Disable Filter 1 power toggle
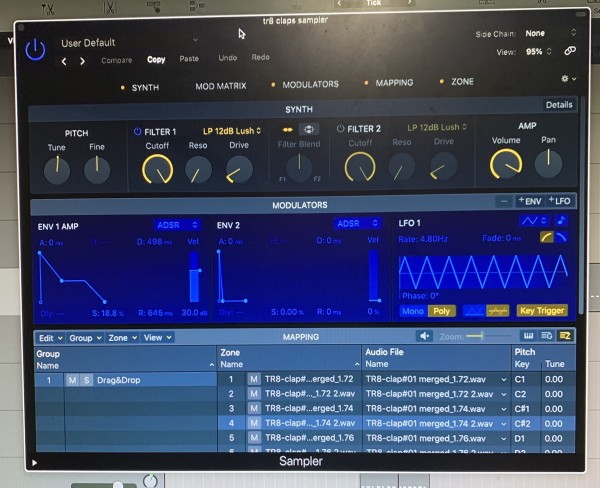 click(x=137, y=130)
